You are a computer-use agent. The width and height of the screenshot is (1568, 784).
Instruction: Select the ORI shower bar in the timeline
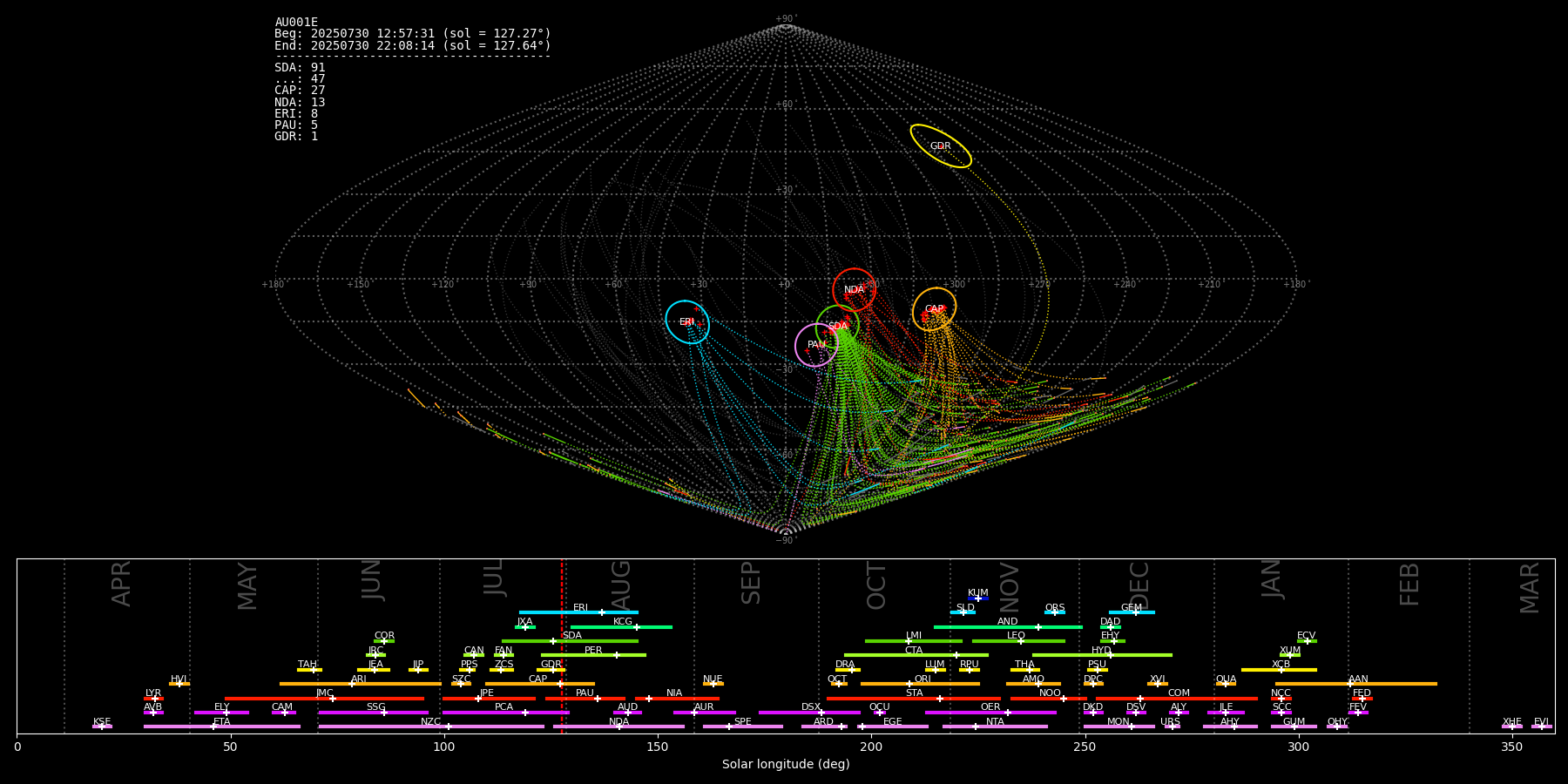tap(920, 684)
